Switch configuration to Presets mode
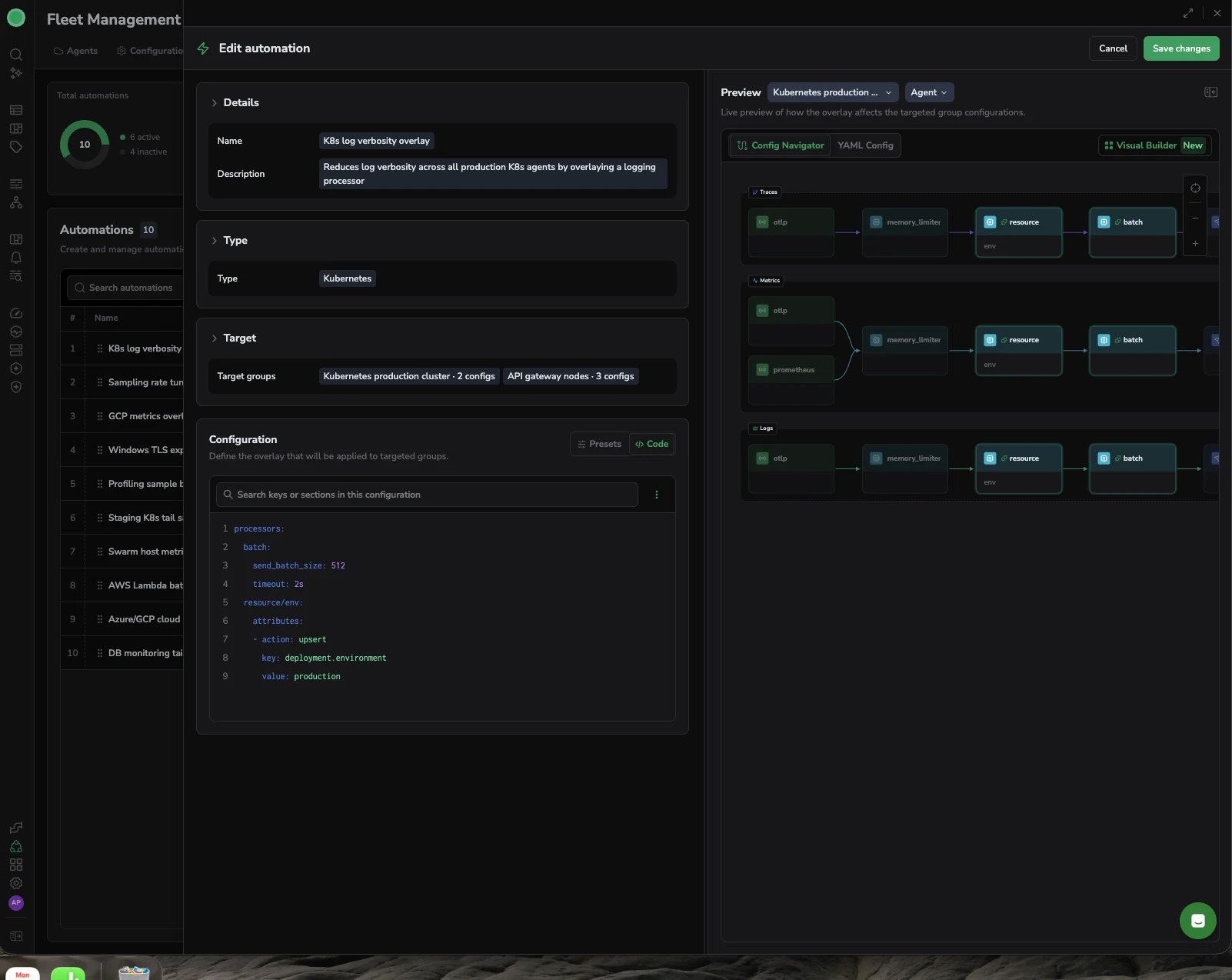Image resolution: width=1232 pixels, height=980 pixels. coord(600,444)
